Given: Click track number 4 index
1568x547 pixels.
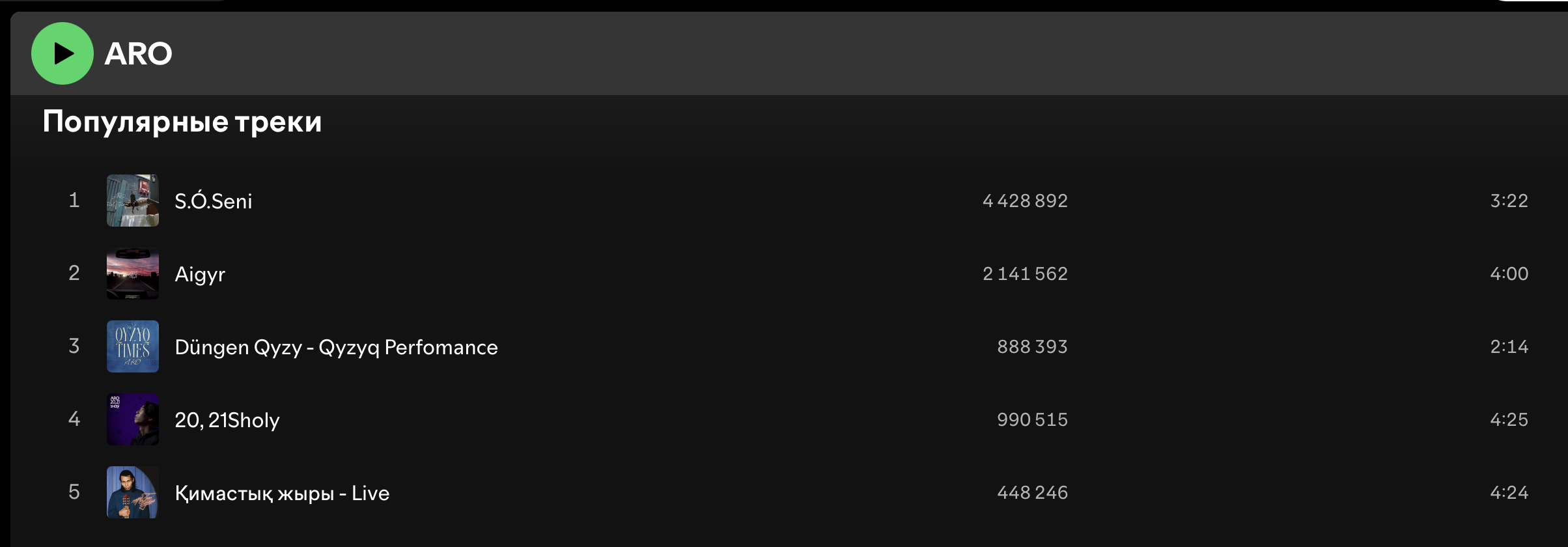Looking at the screenshot, I should point(74,419).
